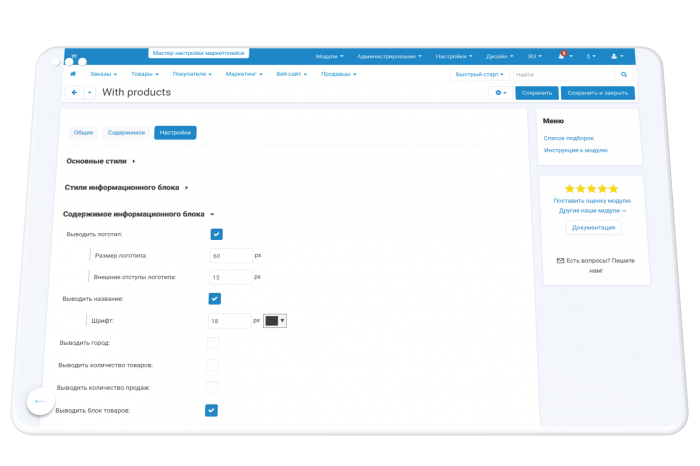This screenshot has height=466, width=700.
Task: Switch to the Общее tab
Action: 83,133
